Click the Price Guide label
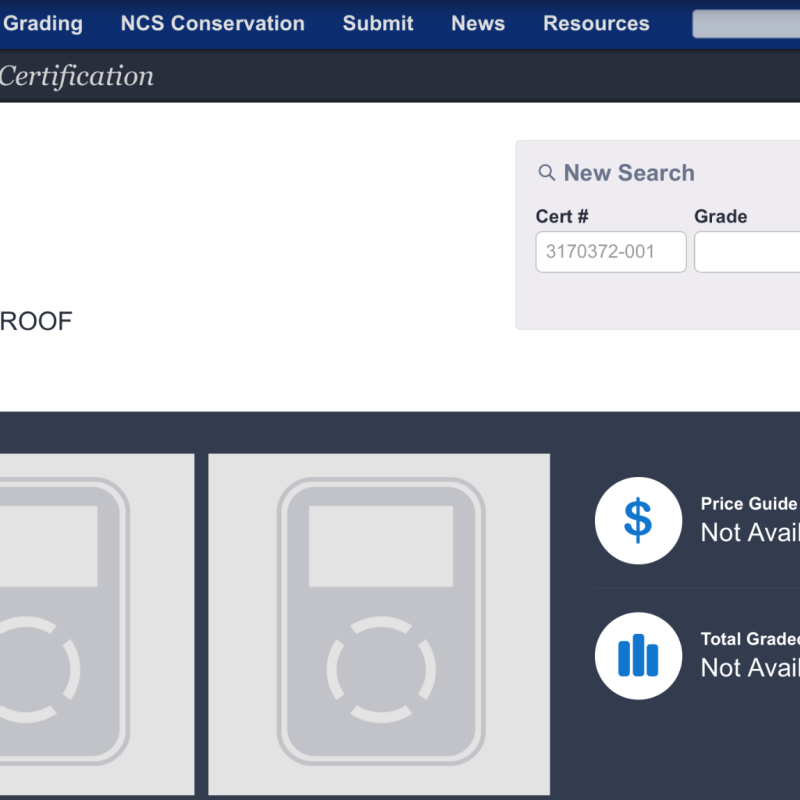Image resolution: width=800 pixels, height=800 pixels. (x=749, y=504)
